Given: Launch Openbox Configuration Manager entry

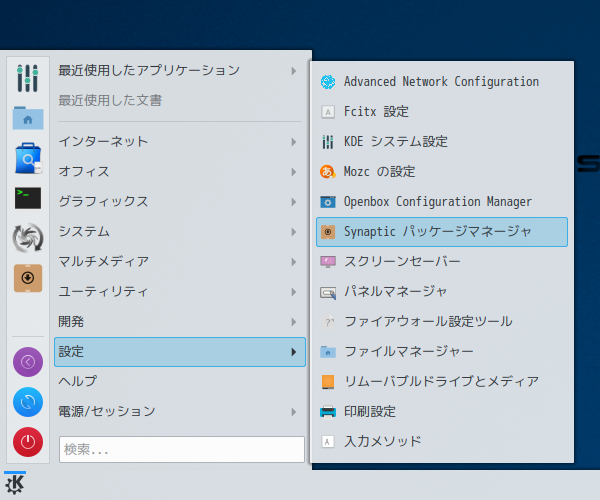Looking at the screenshot, I should [x=442, y=202].
